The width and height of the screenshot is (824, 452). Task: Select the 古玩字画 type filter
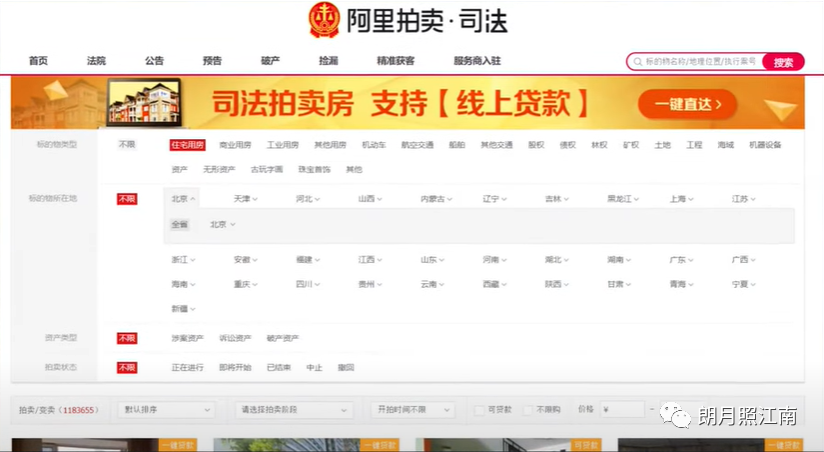[x=266, y=169]
